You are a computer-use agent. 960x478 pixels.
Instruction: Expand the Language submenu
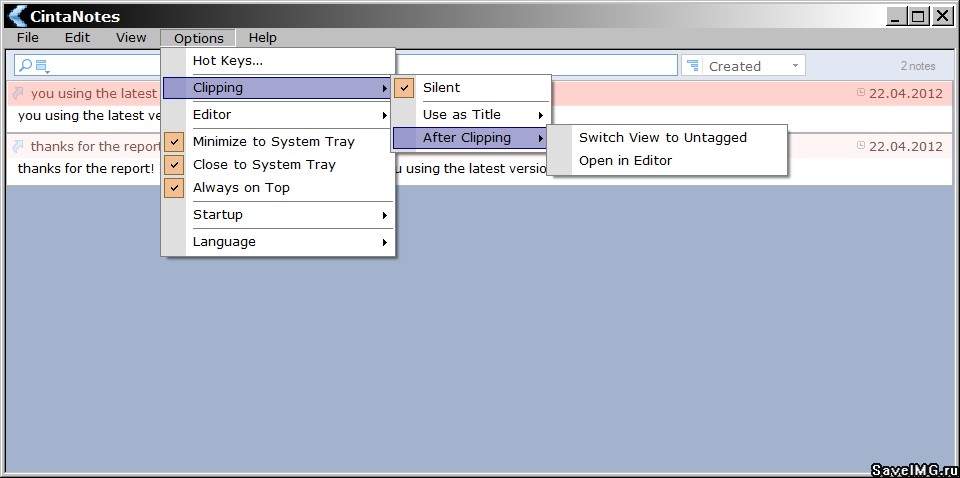(288, 242)
